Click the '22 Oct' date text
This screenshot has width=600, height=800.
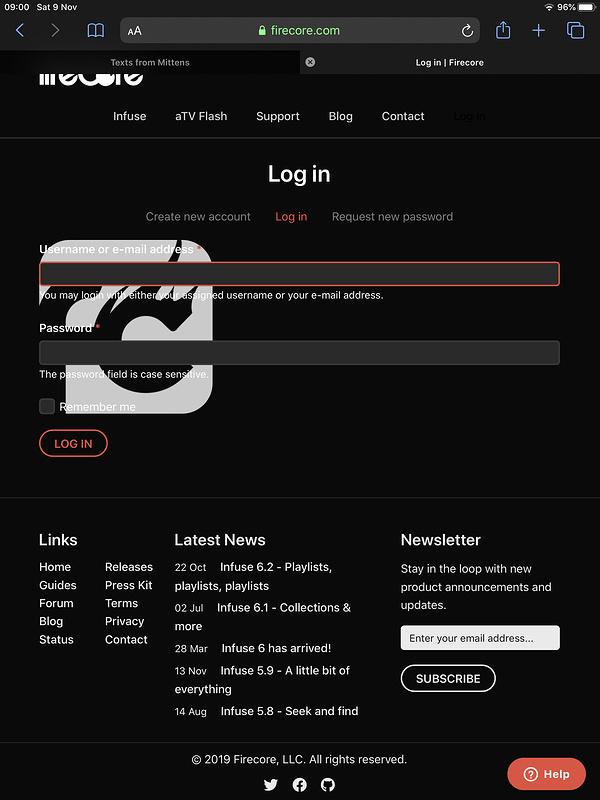190,567
